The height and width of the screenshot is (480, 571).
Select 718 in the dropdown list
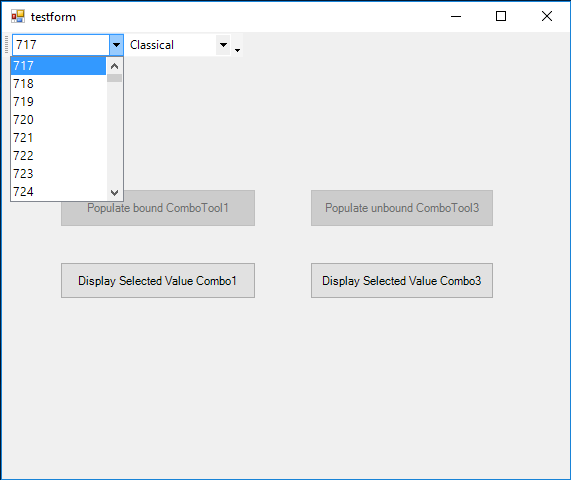click(x=58, y=84)
